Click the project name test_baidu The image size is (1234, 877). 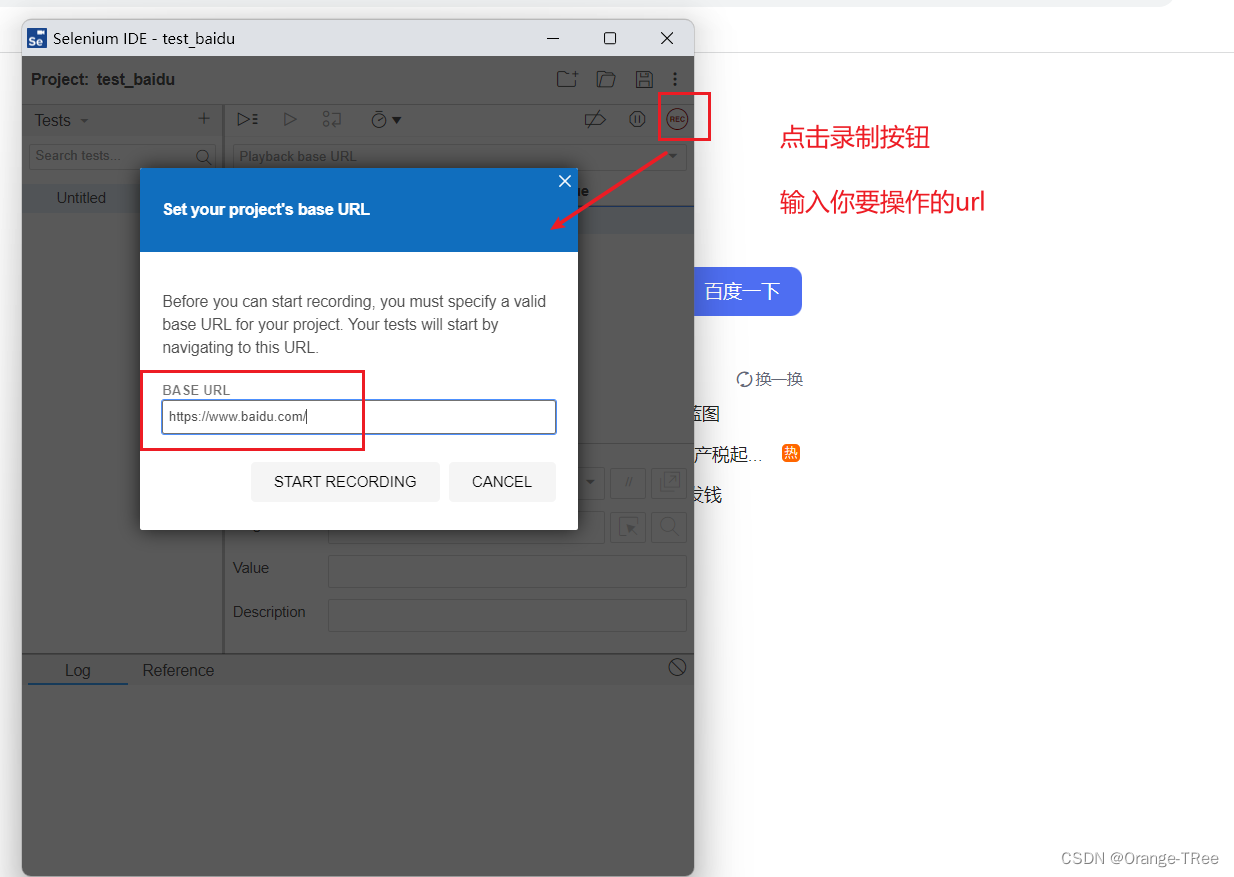pyautogui.click(x=136, y=79)
